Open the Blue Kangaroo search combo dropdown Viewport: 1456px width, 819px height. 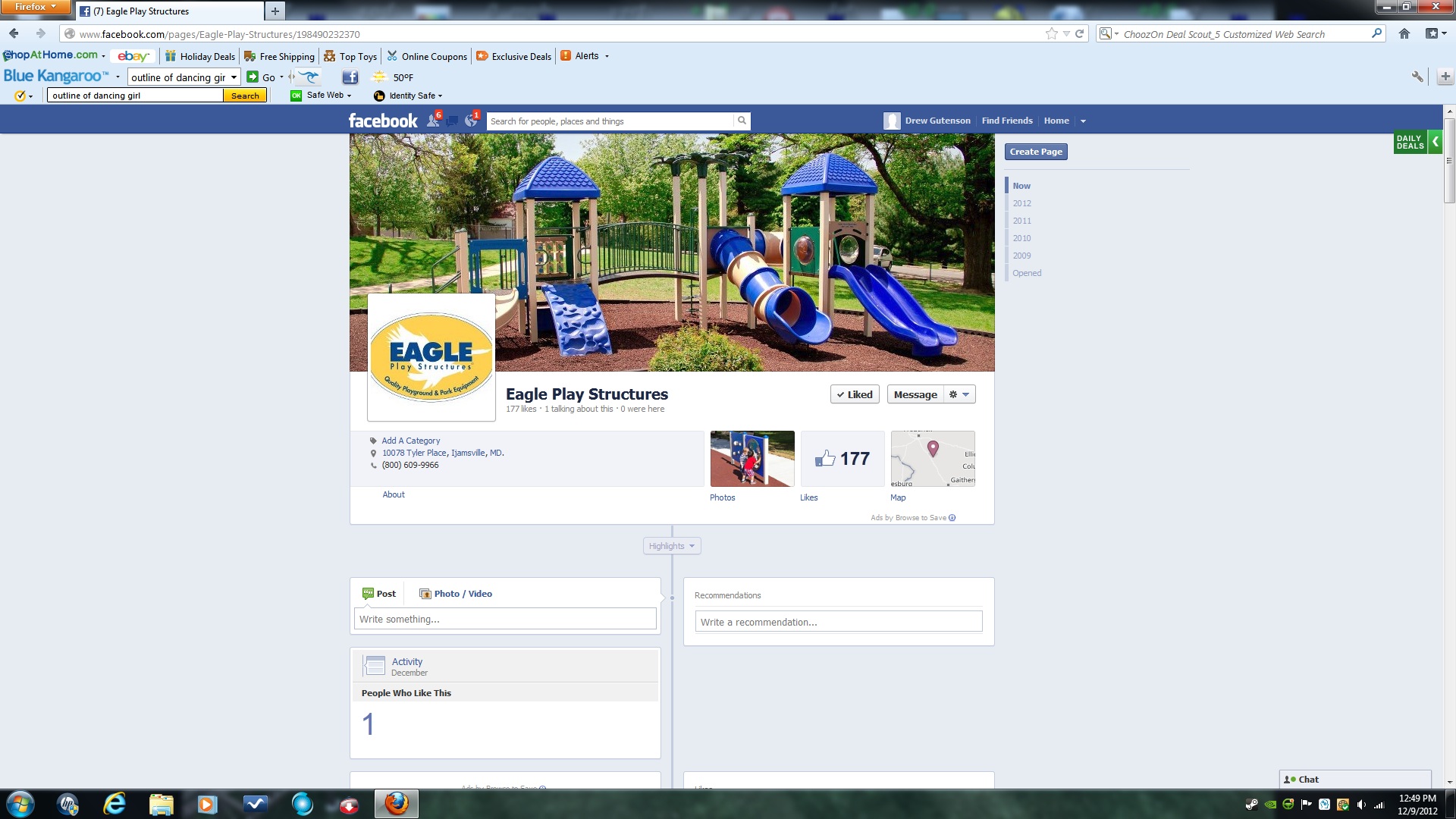point(234,77)
